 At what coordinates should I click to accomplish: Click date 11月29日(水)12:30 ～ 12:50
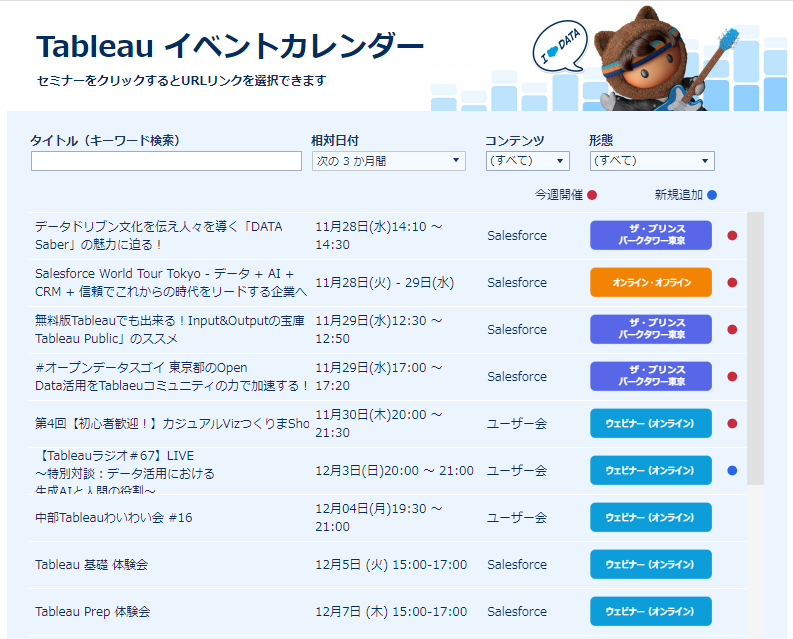(379, 329)
